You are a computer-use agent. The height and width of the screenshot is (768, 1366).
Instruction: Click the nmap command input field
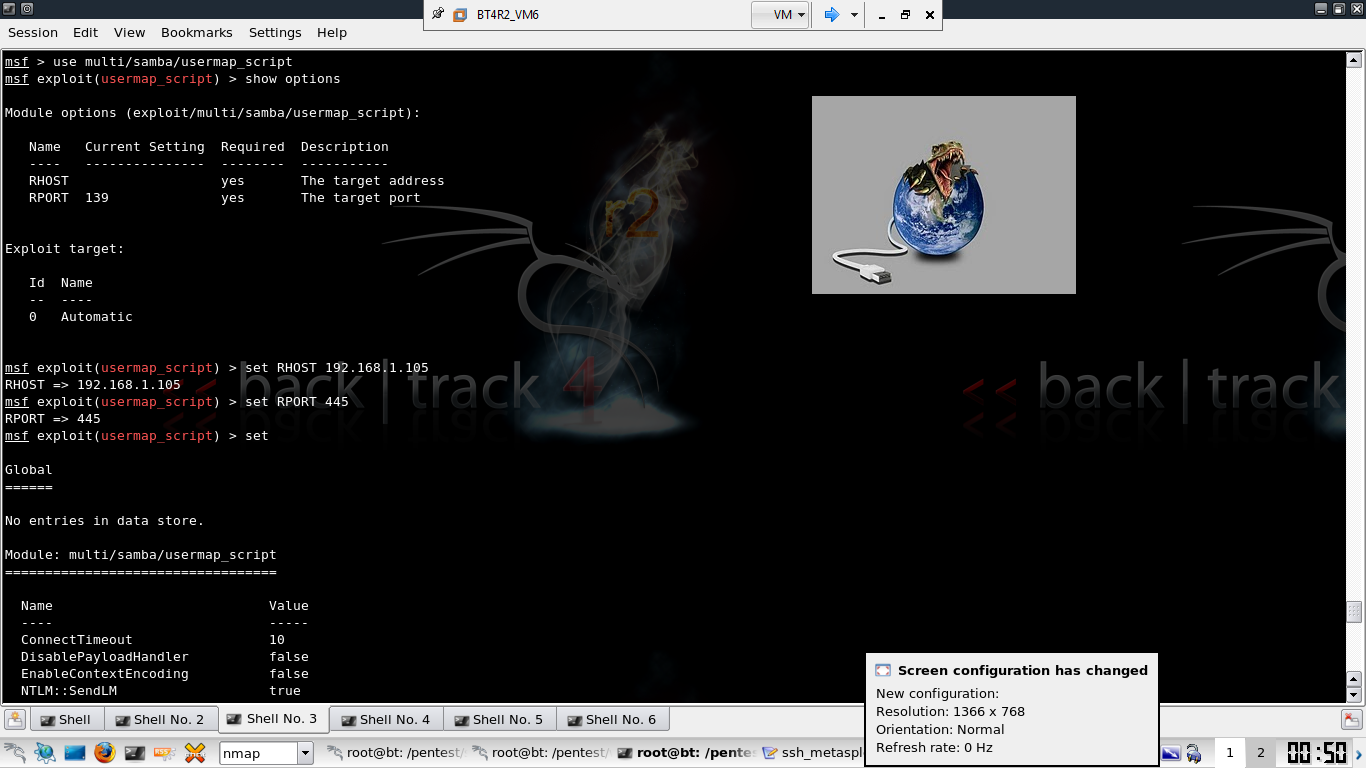[x=258, y=753]
